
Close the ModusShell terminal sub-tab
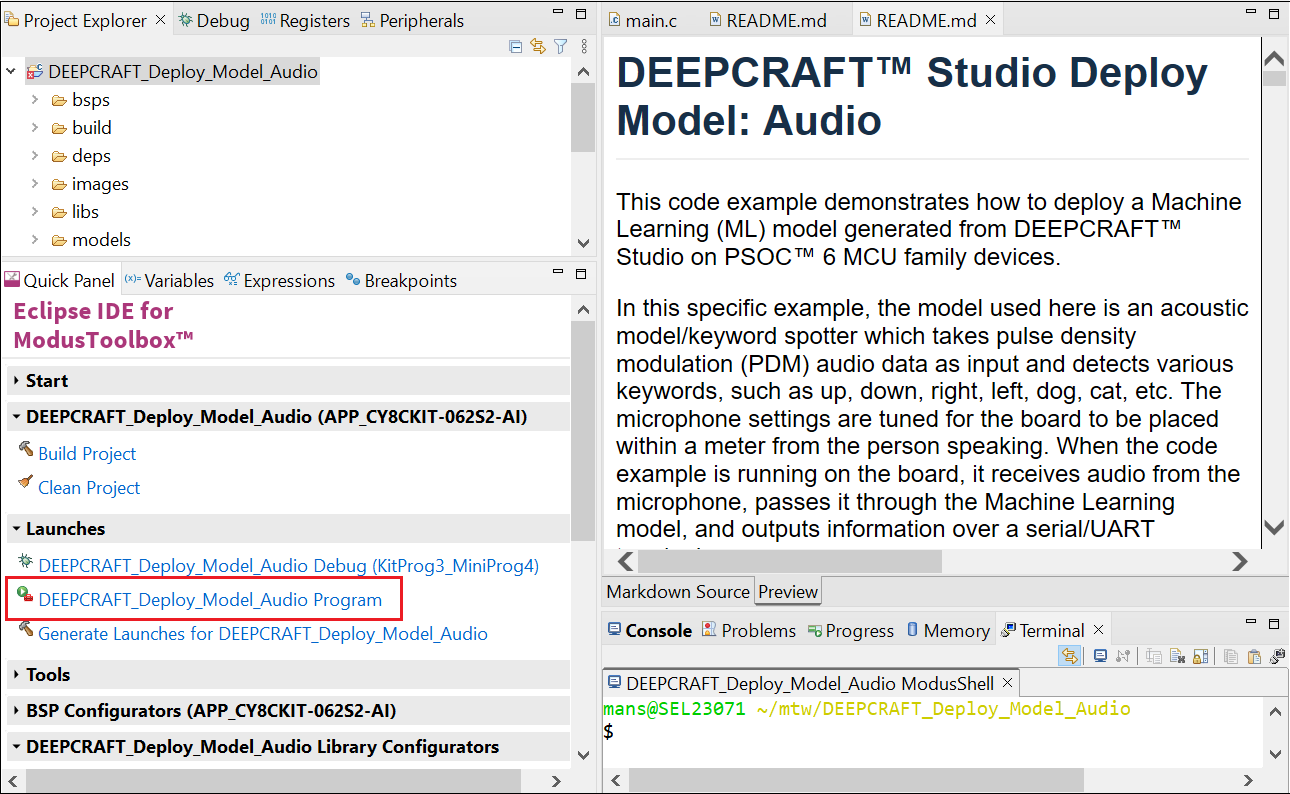pos(1008,684)
